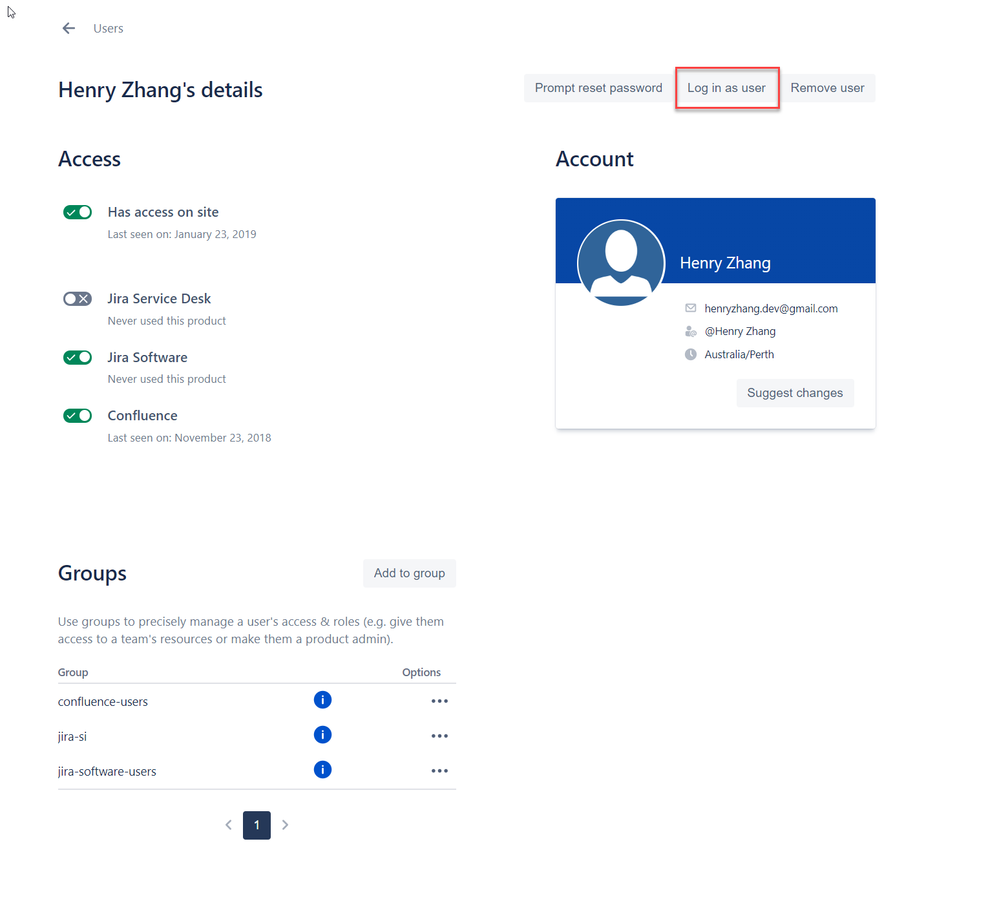Click the @Henry Zhang mention text
The image size is (999, 920).
[740, 331]
